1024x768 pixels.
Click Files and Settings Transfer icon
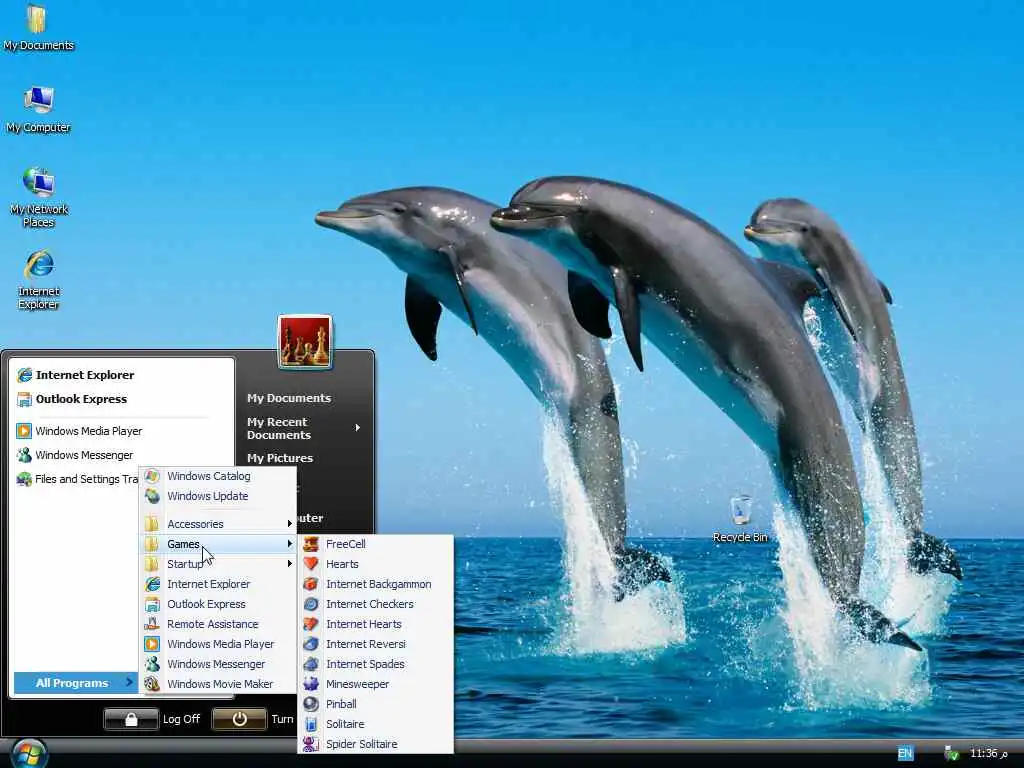pos(24,479)
